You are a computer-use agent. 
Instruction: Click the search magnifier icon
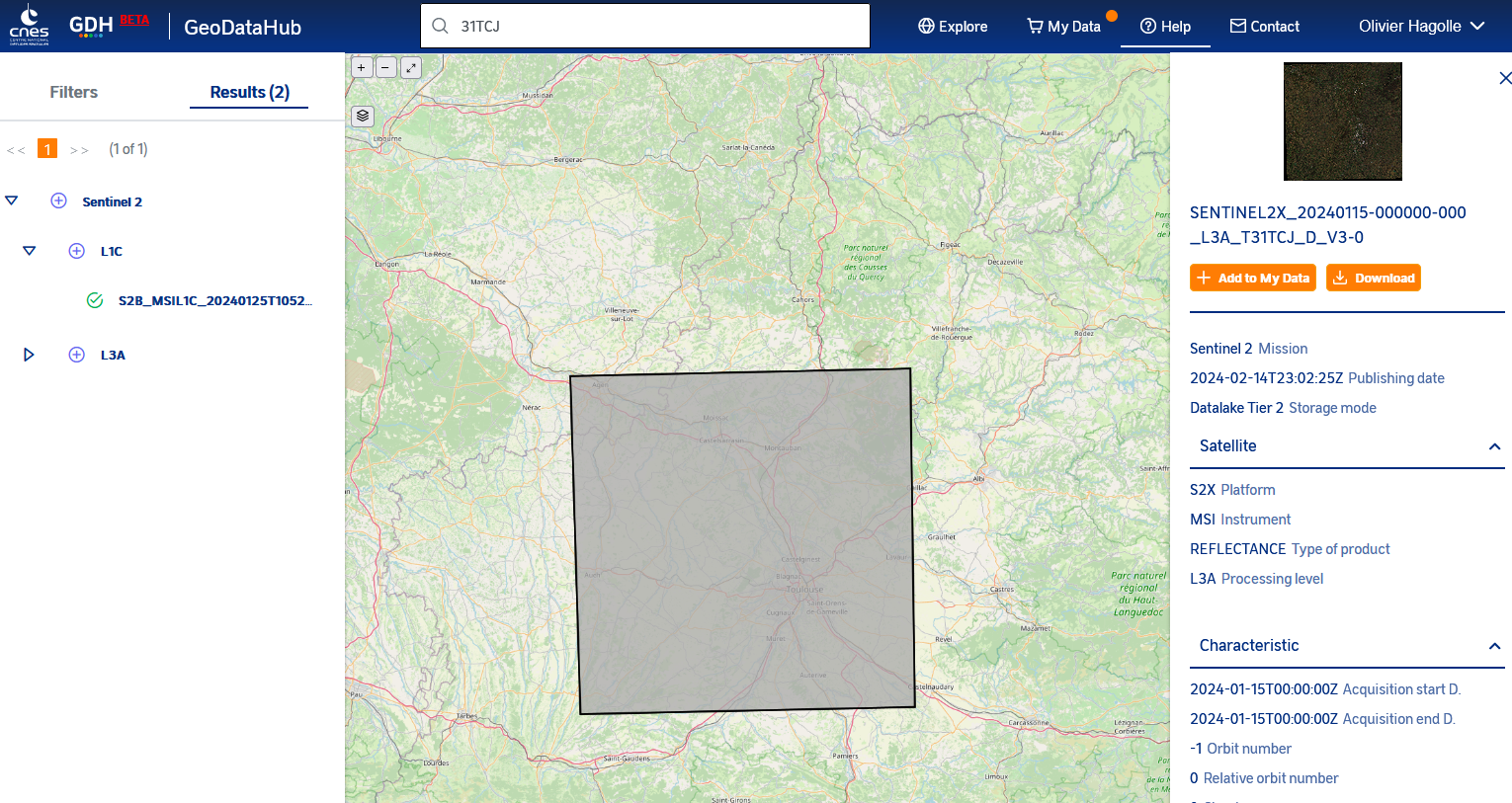click(440, 26)
